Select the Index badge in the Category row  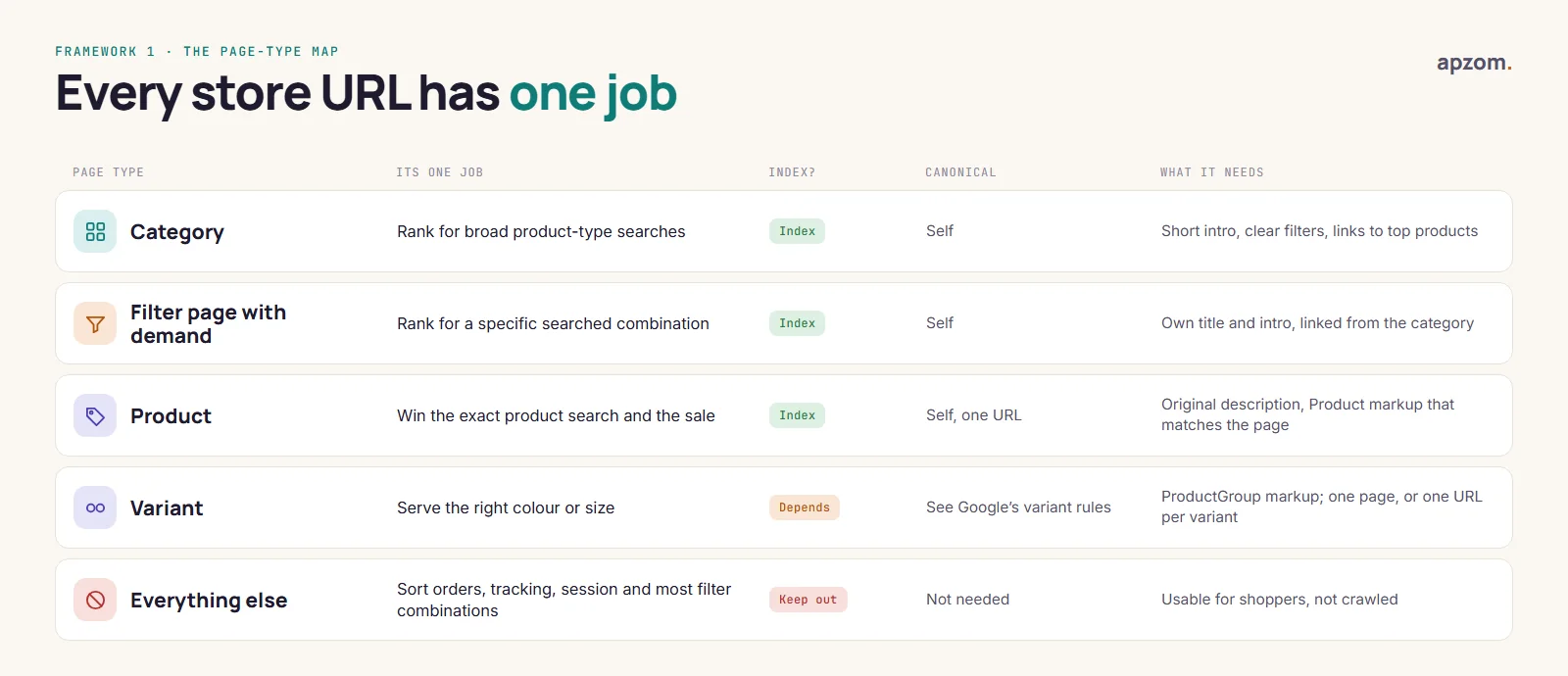pyautogui.click(x=797, y=231)
